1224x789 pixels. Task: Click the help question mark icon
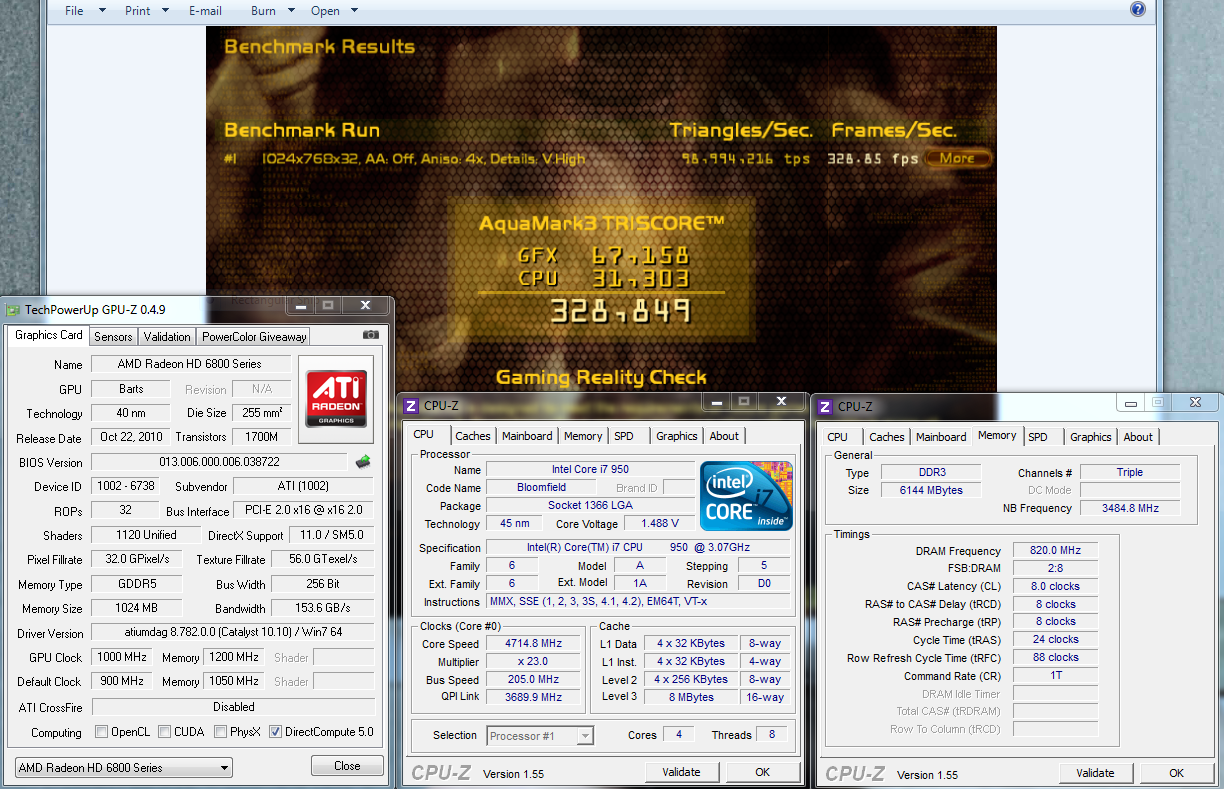tap(1138, 9)
